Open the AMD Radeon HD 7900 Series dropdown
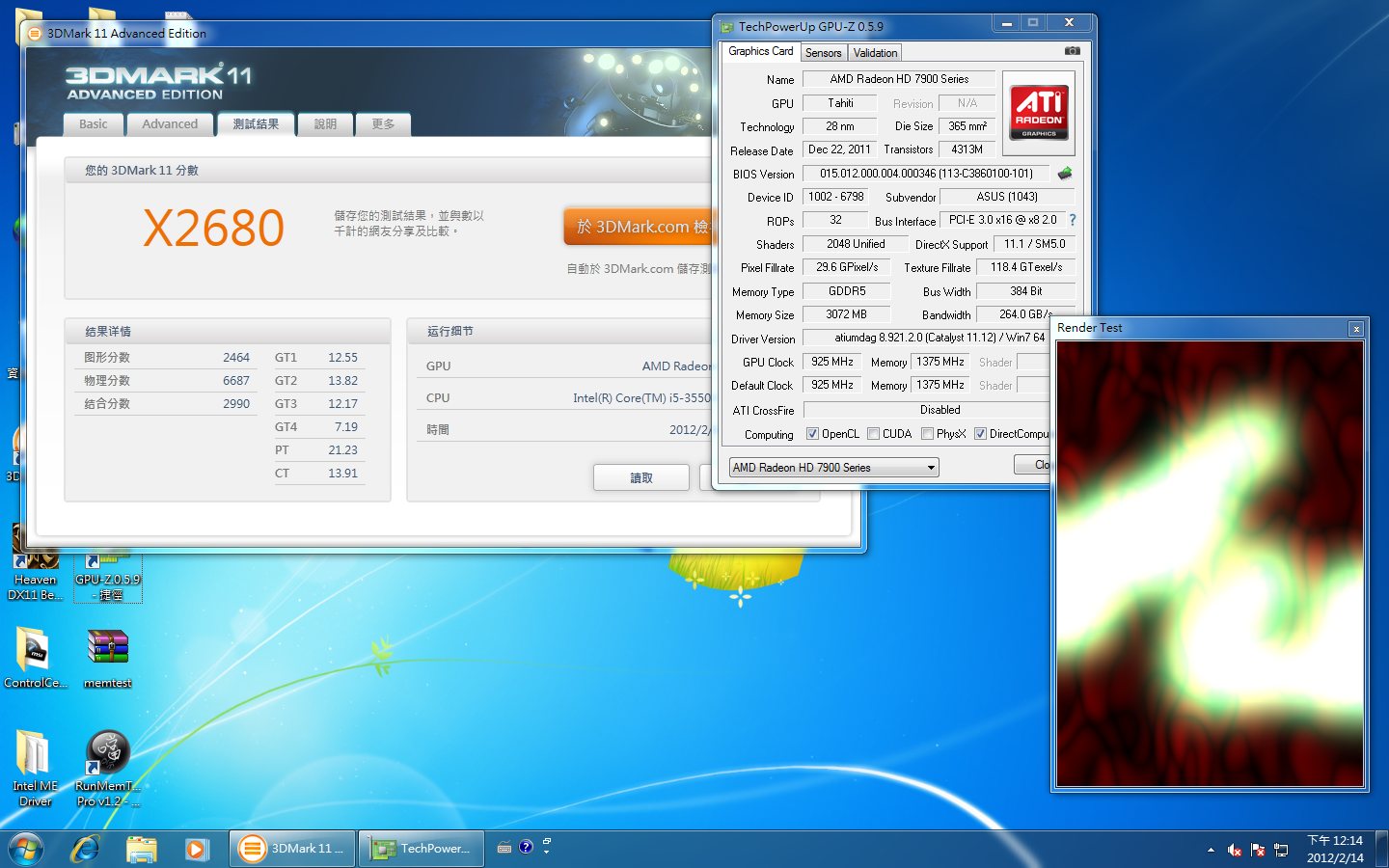Image resolution: width=1389 pixels, height=868 pixels. tap(834, 468)
